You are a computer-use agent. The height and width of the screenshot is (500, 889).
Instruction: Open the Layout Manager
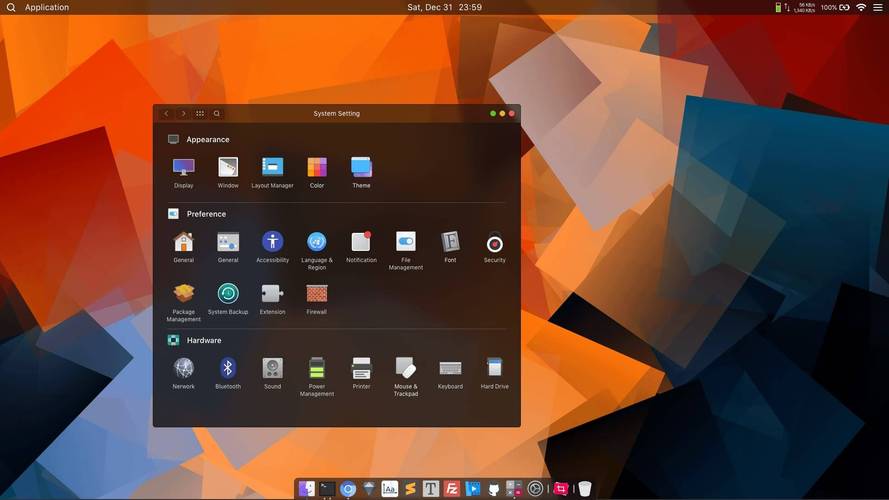[272, 173]
